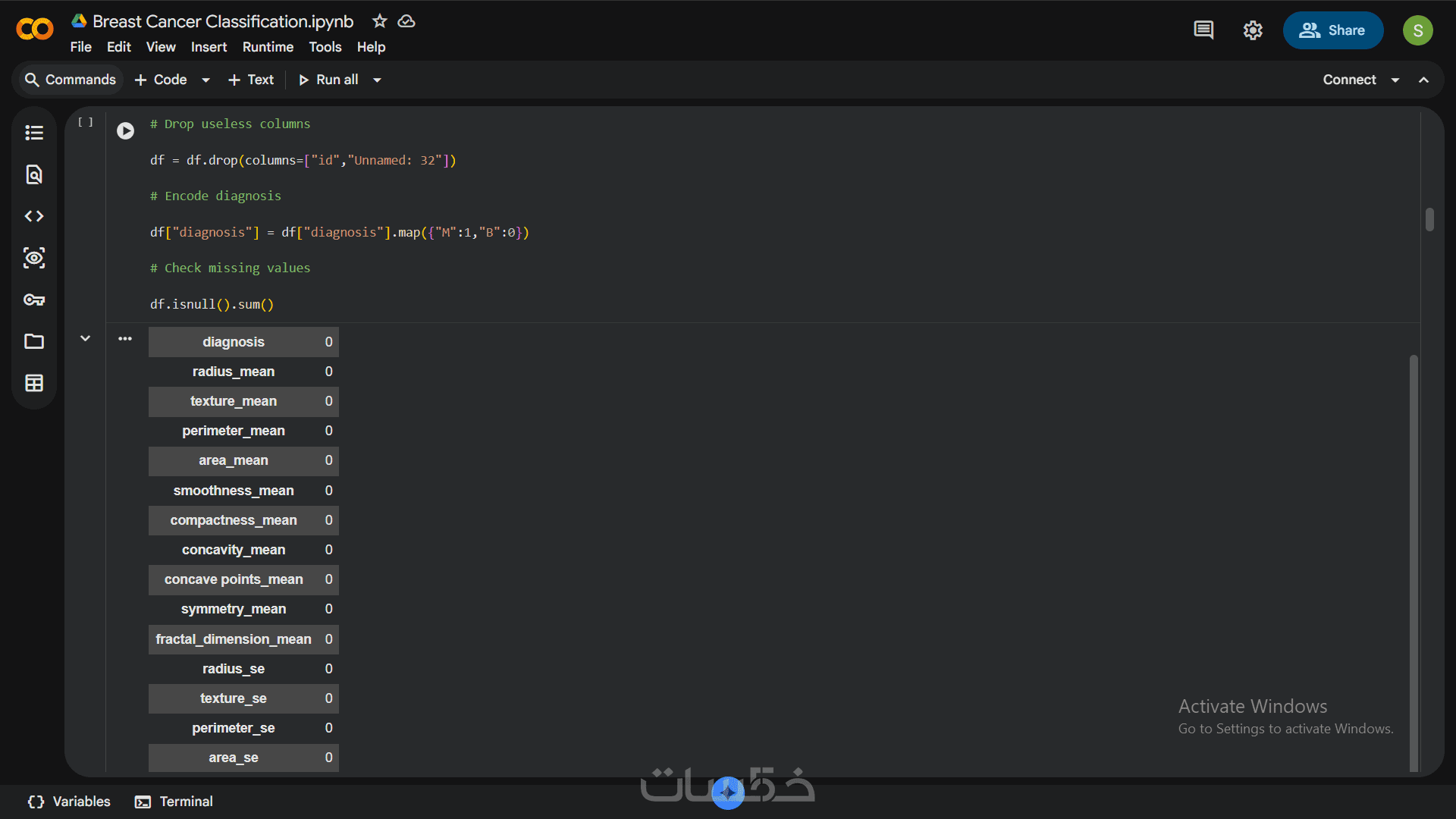Open code snippets sidebar icon
The image size is (1456, 819).
click(x=34, y=216)
